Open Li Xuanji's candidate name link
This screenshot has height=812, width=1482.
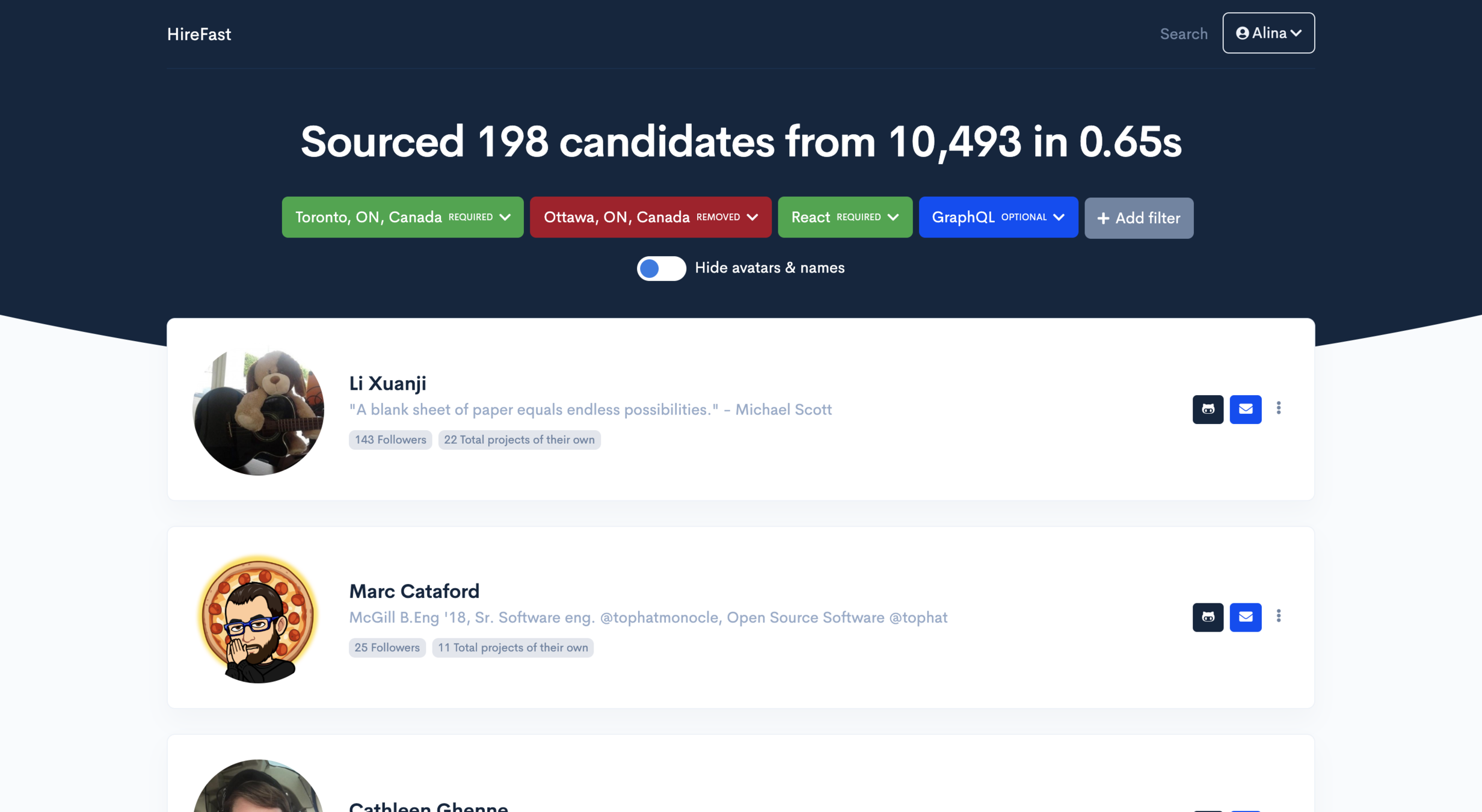click(387, 383)
